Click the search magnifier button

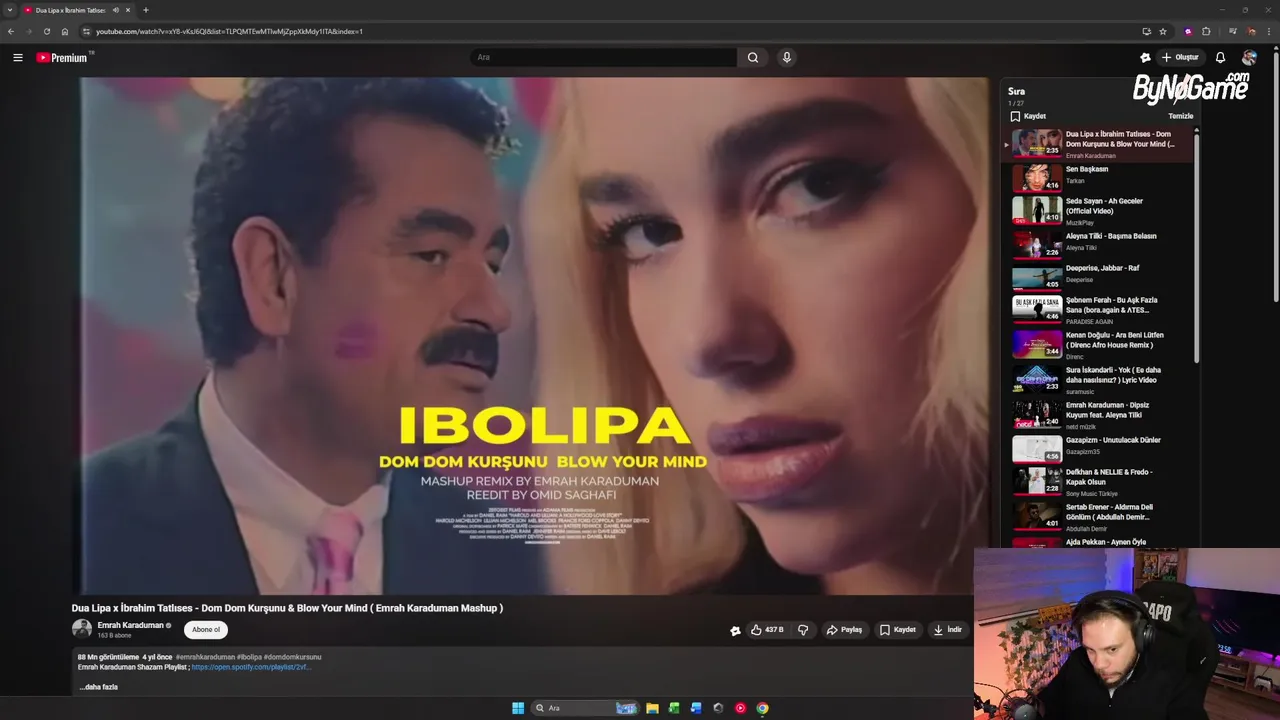pos(753,57)
